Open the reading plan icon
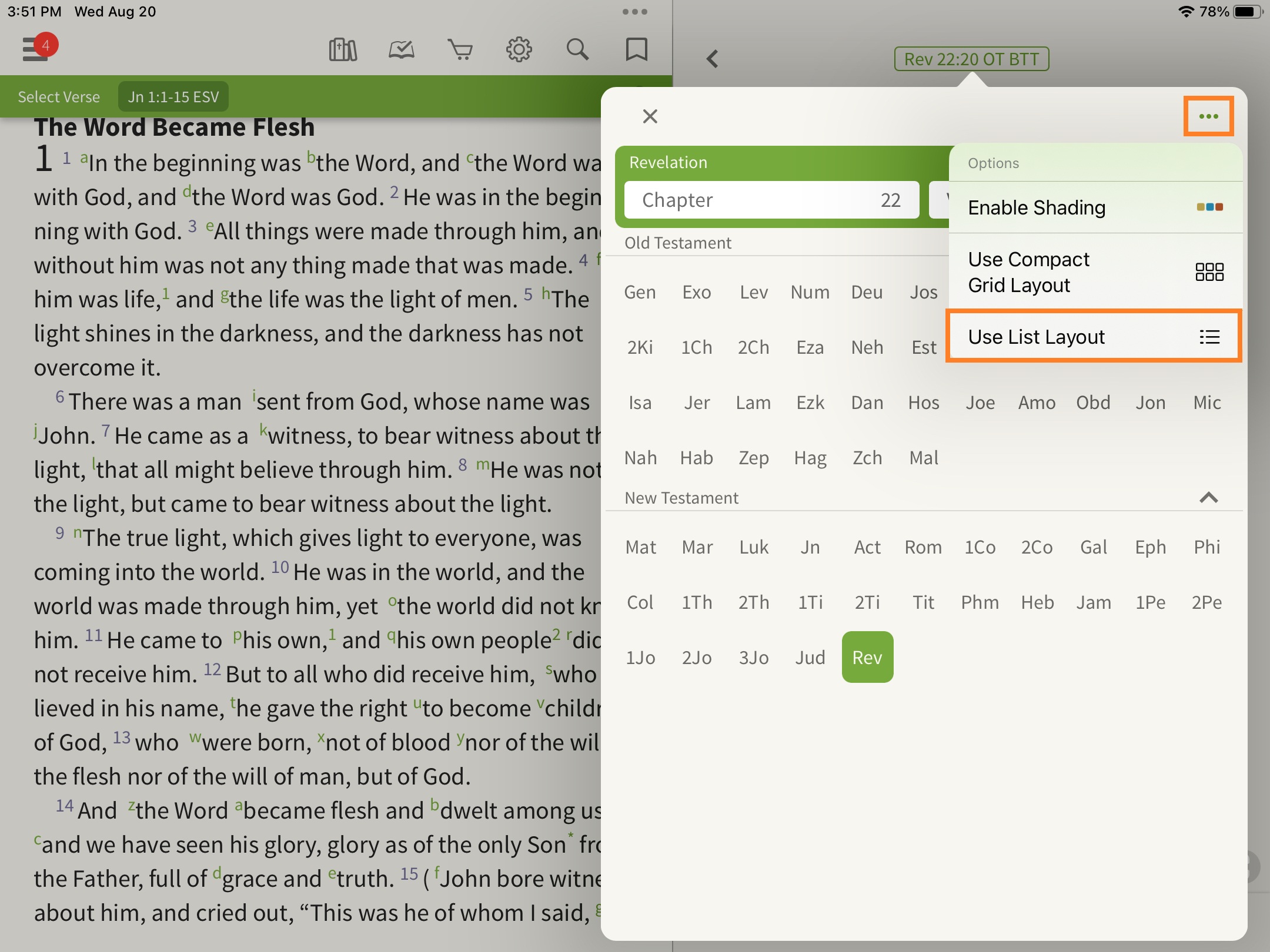Screen dimensions: 1270x952 (402, 49)
